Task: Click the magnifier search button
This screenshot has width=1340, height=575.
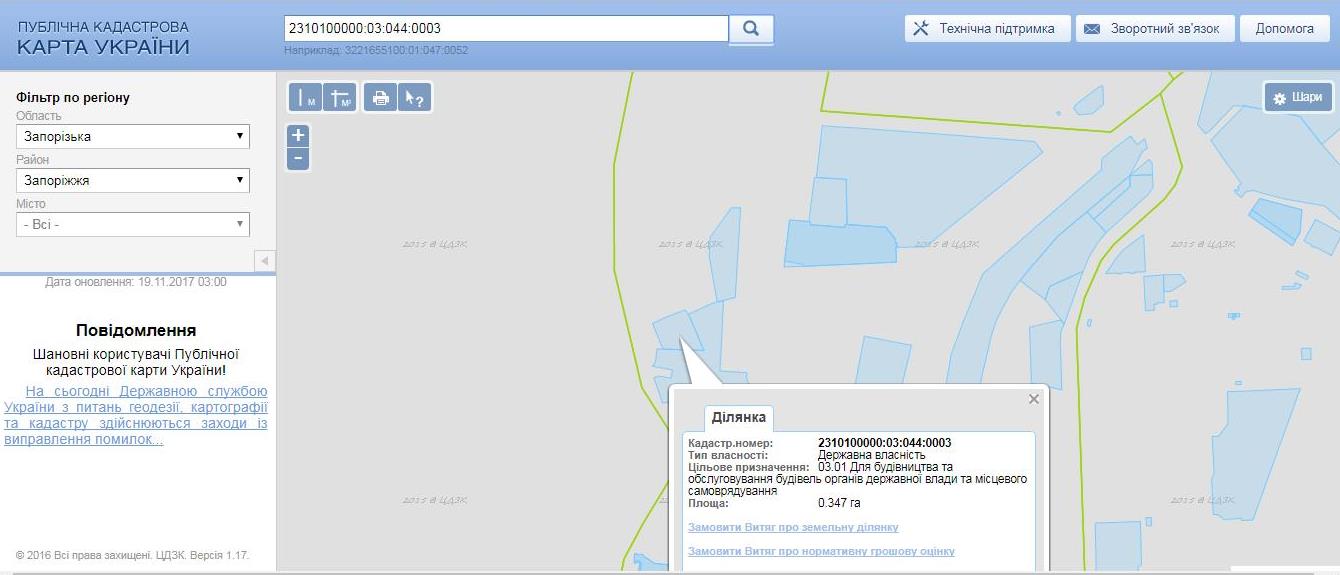Action: point(751,29)
